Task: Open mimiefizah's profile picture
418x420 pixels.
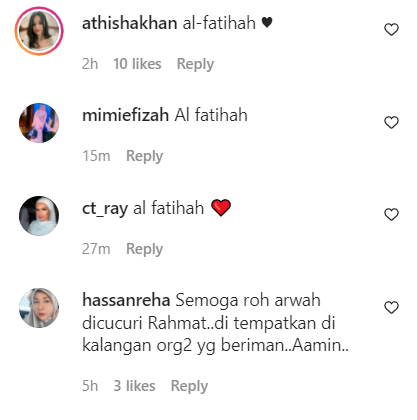Action: pyautogui.click(x=39, y=123)
